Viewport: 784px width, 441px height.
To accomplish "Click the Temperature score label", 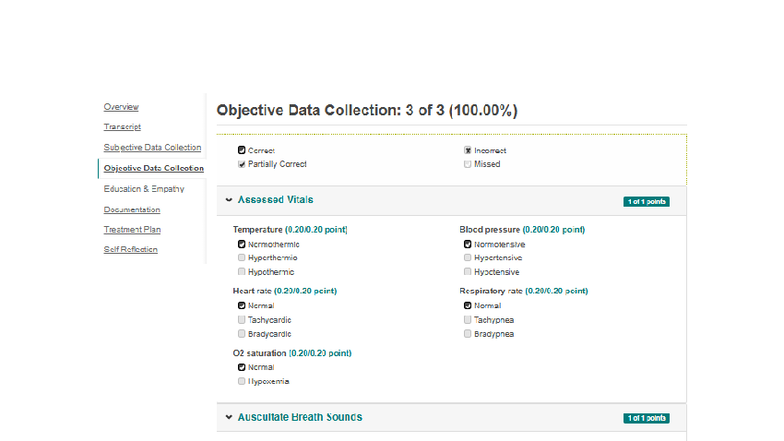I will click(x=316, y=230).
